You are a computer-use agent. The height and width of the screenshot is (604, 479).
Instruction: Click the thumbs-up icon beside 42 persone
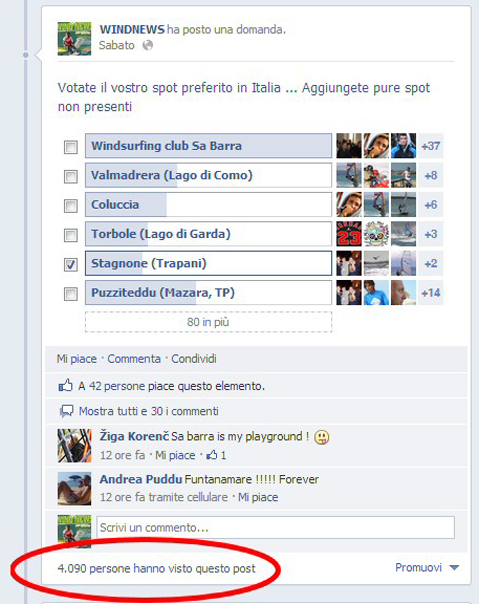click(66, 386)
